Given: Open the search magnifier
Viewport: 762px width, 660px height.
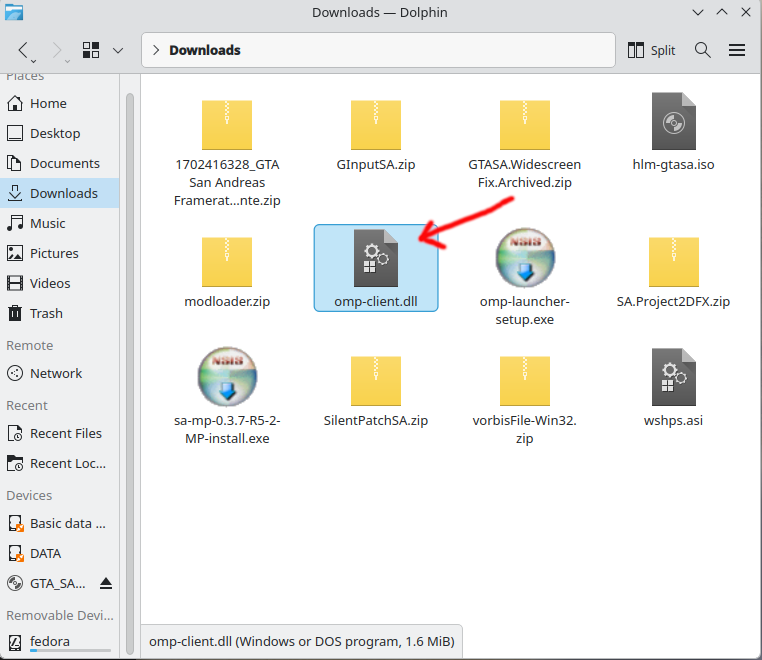Looking at the screenshot, I should pos(703,50).
